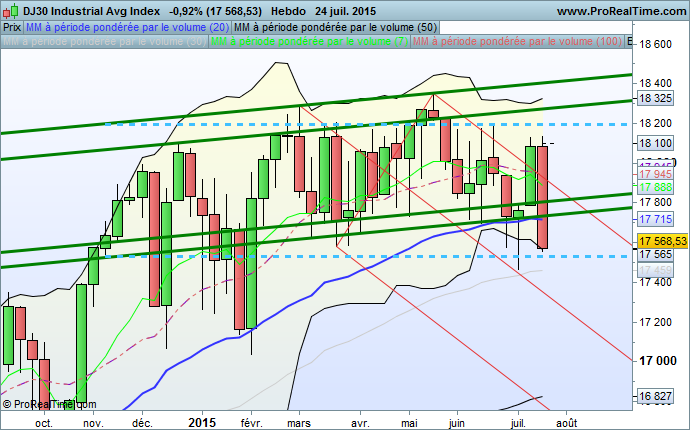The width and height of the screenshot is (690, 430).
Task: Click the déc. label on time axis
Action: [x=143, y=423]
